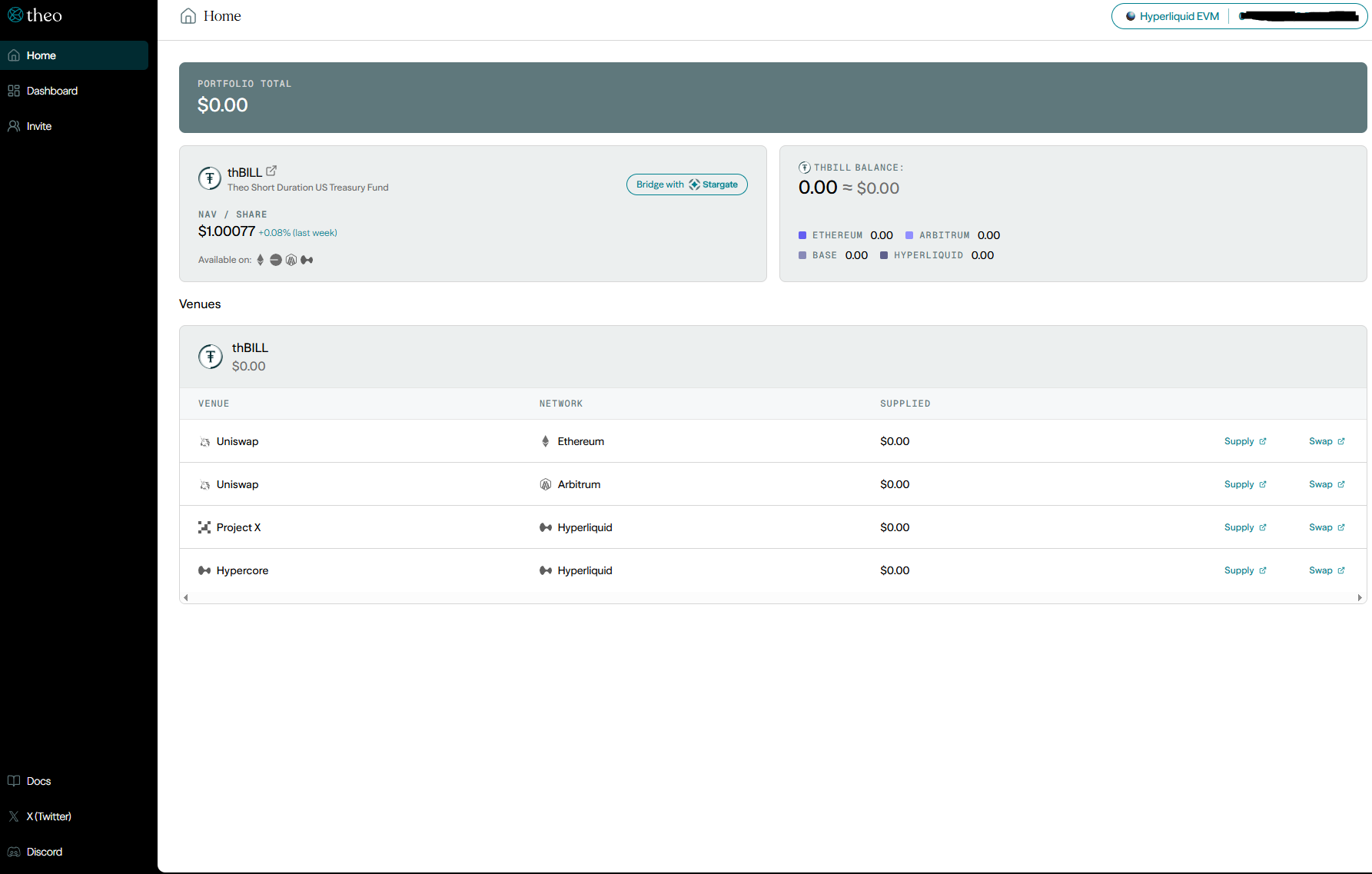This screenshot has height=874, width=1372.
Task: Click the thBILL token logo in fund card
Action: click(210, 178)
